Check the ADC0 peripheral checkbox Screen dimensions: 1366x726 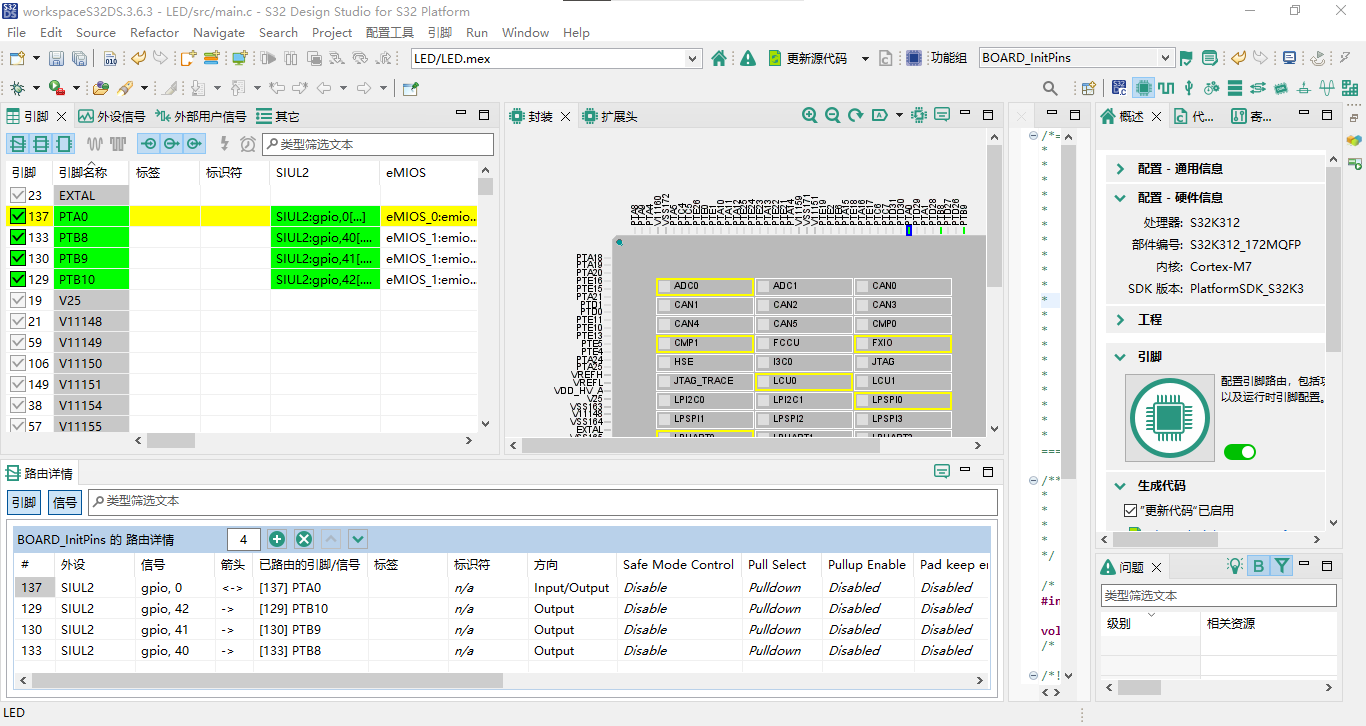[664, 287]
